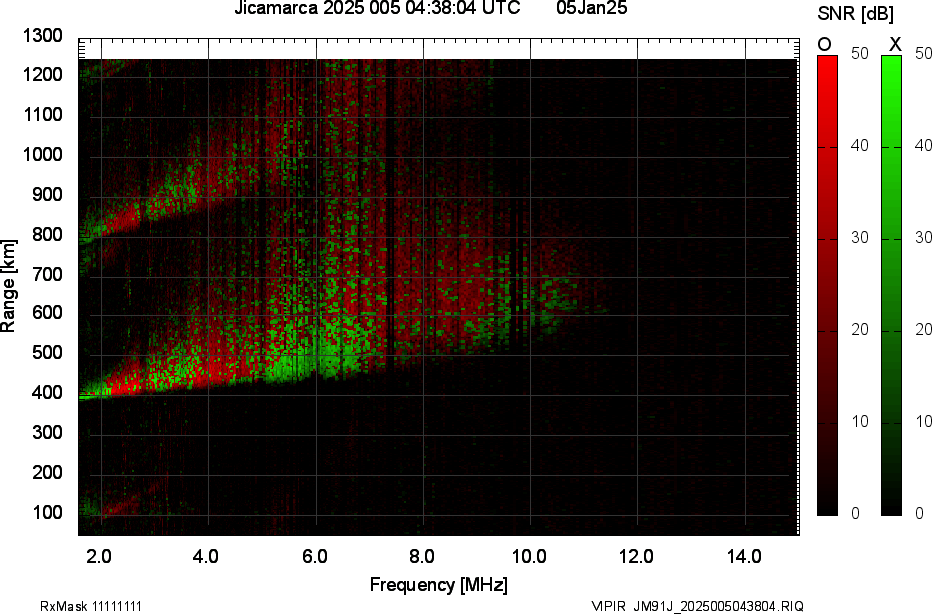Click the red O-mode SNR color bar

click(x=827, y=285)
